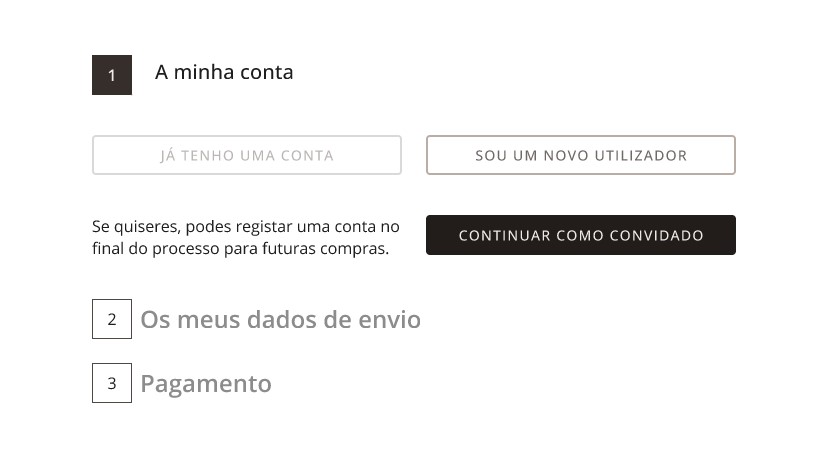
Task: Jump to payment using the number 3 square
Action: click(x=112, y=383)
